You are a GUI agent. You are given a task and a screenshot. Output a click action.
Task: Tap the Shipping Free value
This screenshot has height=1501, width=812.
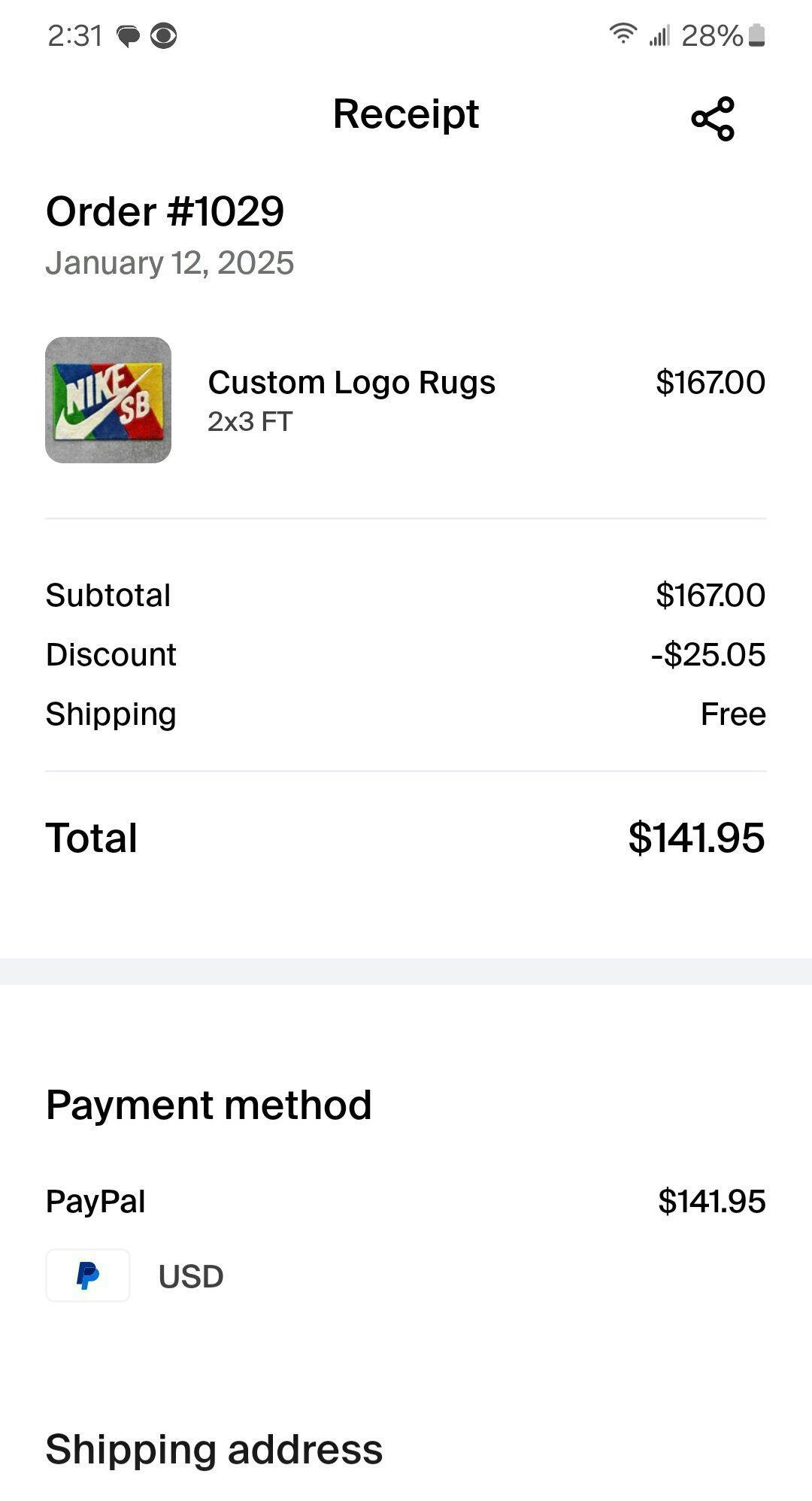pyautogui.click(x=733, y=714)
